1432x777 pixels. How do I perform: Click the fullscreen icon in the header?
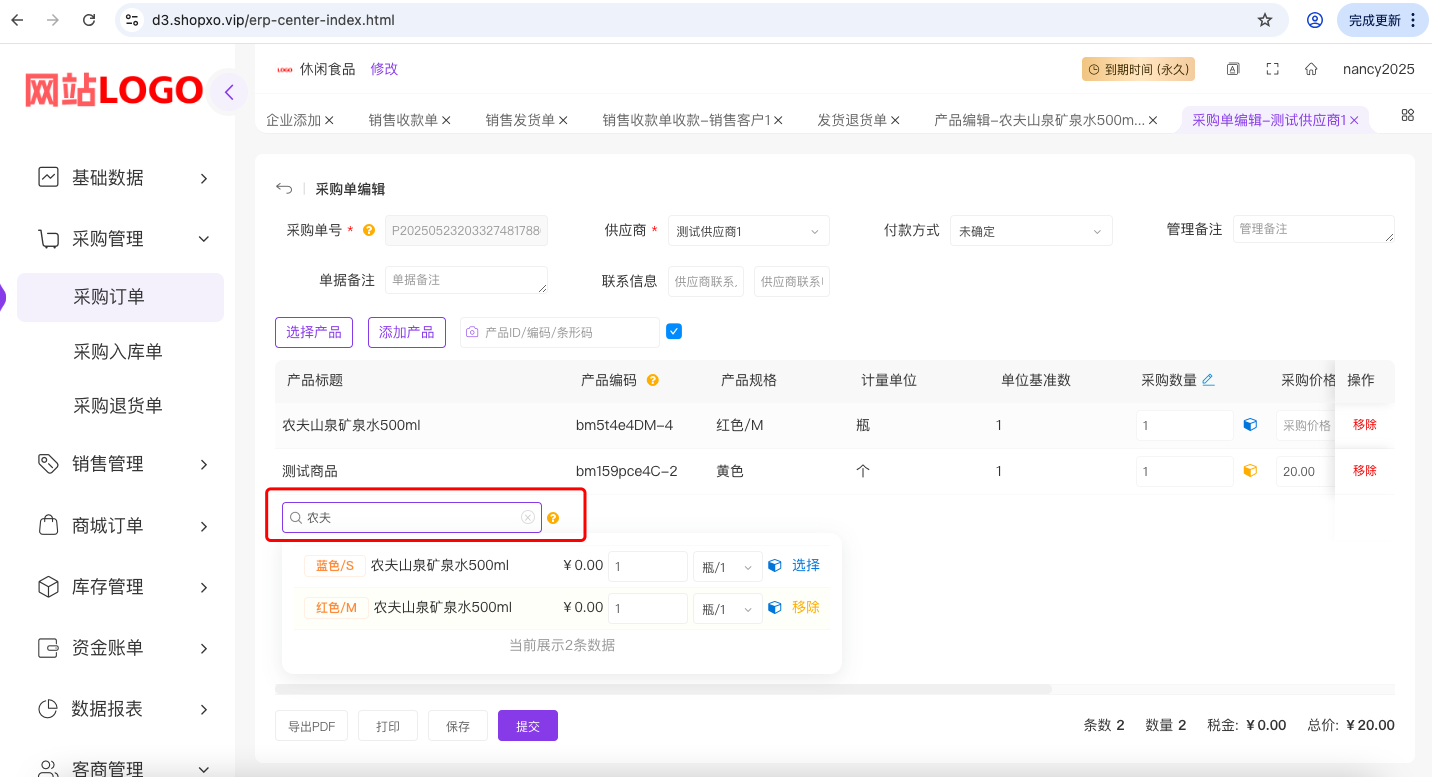pos(1273,69)
